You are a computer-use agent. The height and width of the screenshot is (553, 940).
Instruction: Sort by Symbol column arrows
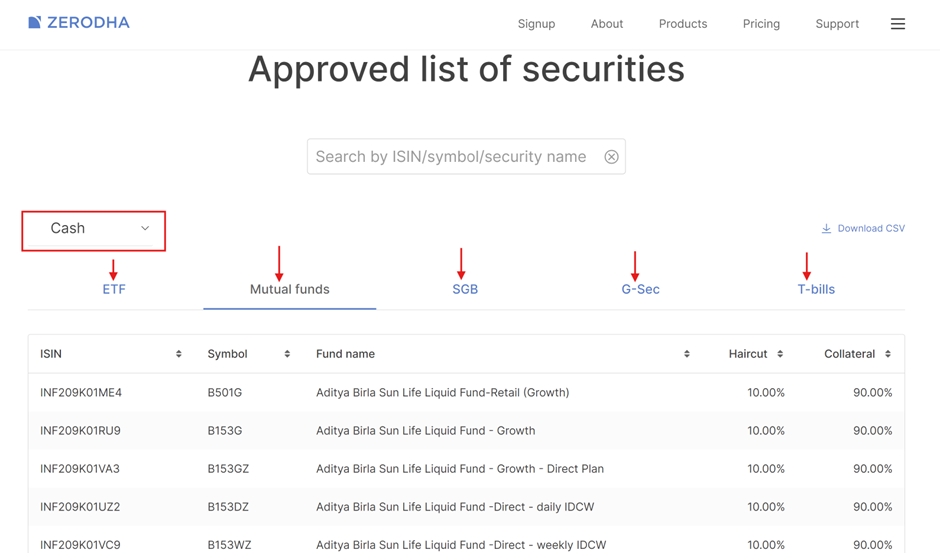tap(287, 354)
